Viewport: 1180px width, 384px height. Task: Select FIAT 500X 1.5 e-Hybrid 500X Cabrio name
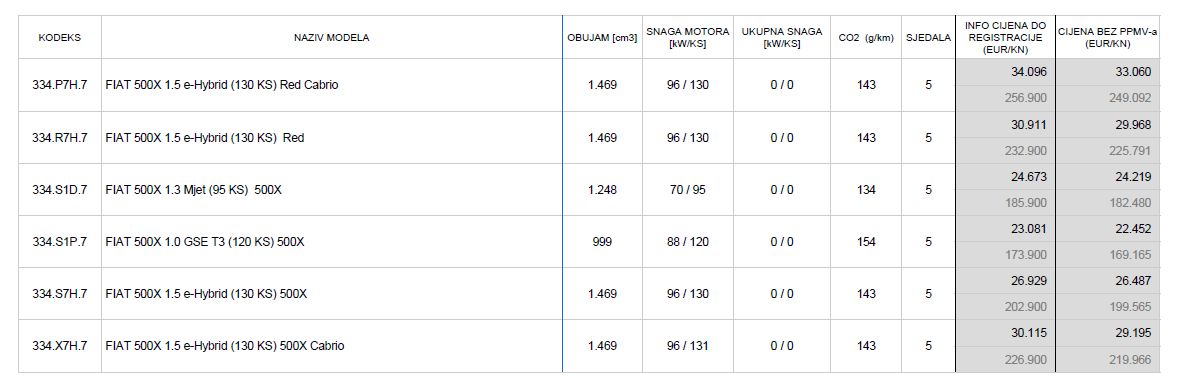click(225, 346)
